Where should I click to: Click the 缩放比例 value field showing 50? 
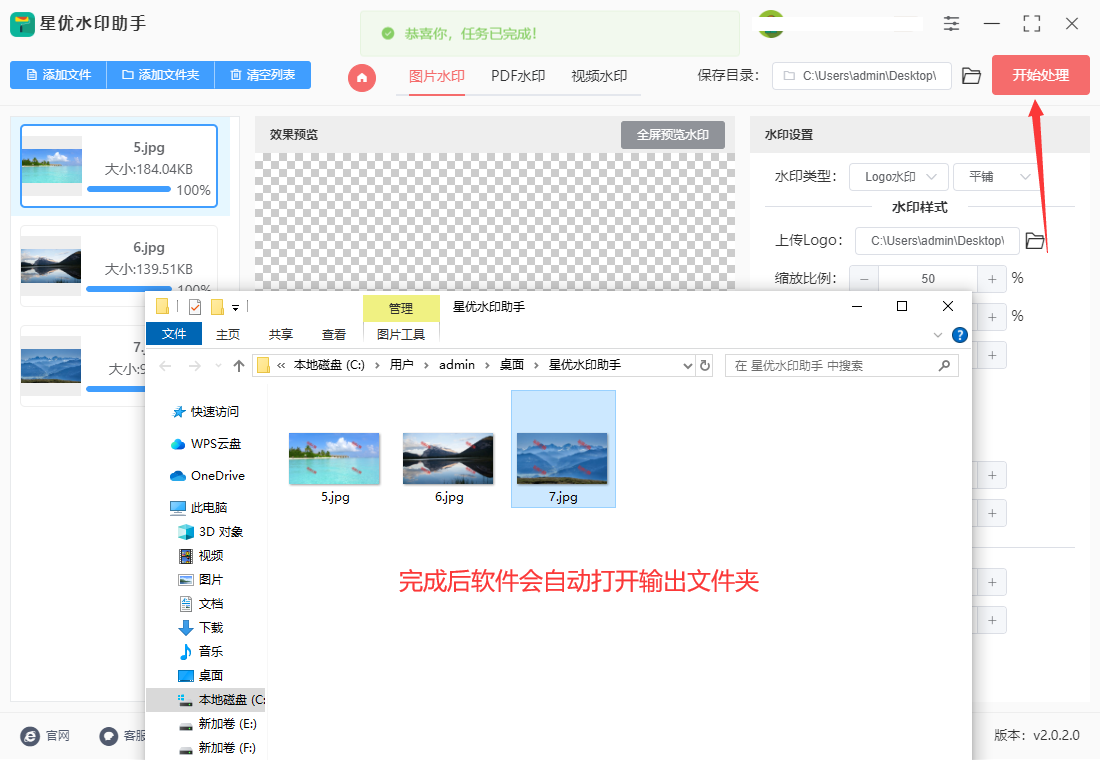pyautogui.click(x=927, y=279)
